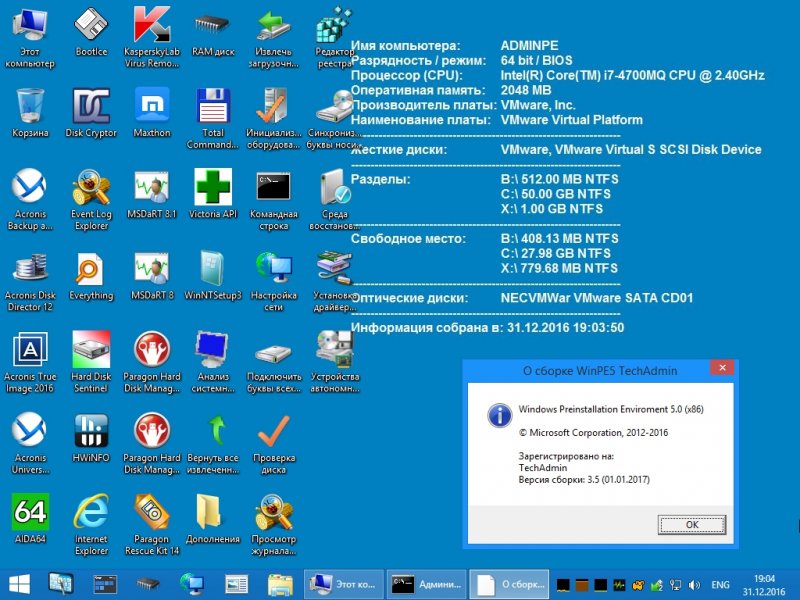
Task: Open the Windows Start button
Action: click(x=19, y=584)
